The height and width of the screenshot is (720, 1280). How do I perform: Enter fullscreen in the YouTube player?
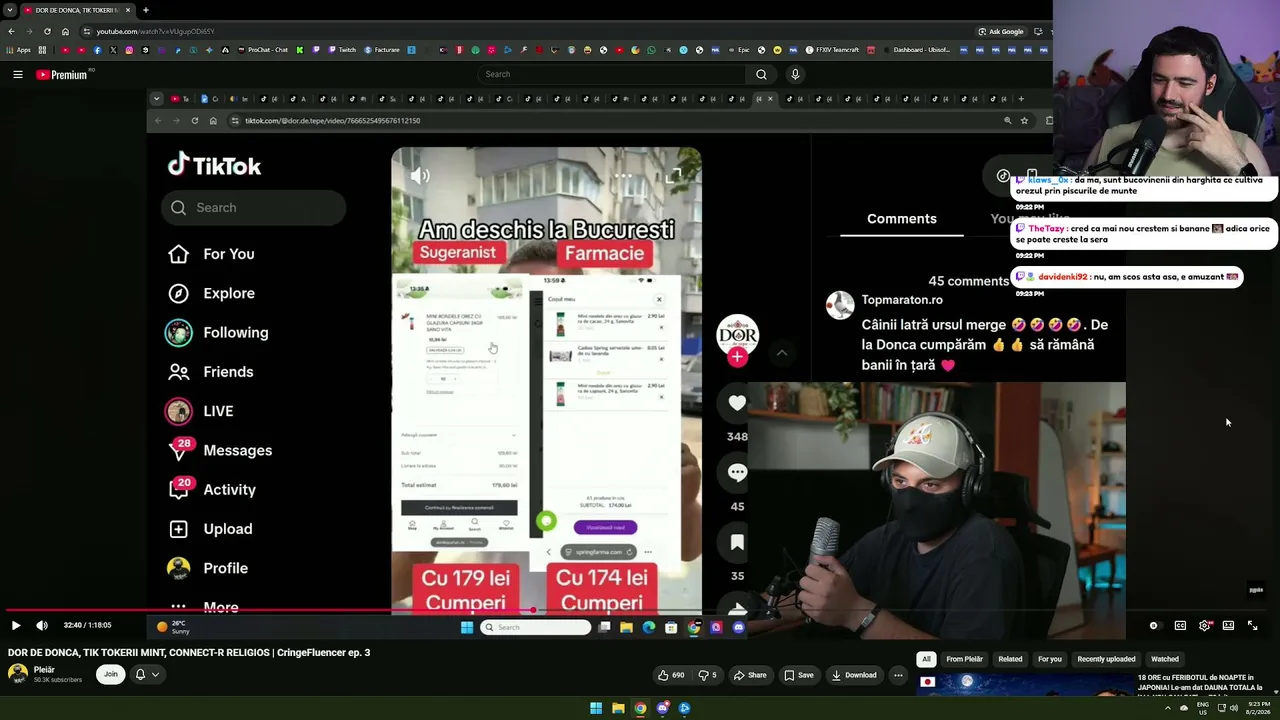pos(1252,626)
